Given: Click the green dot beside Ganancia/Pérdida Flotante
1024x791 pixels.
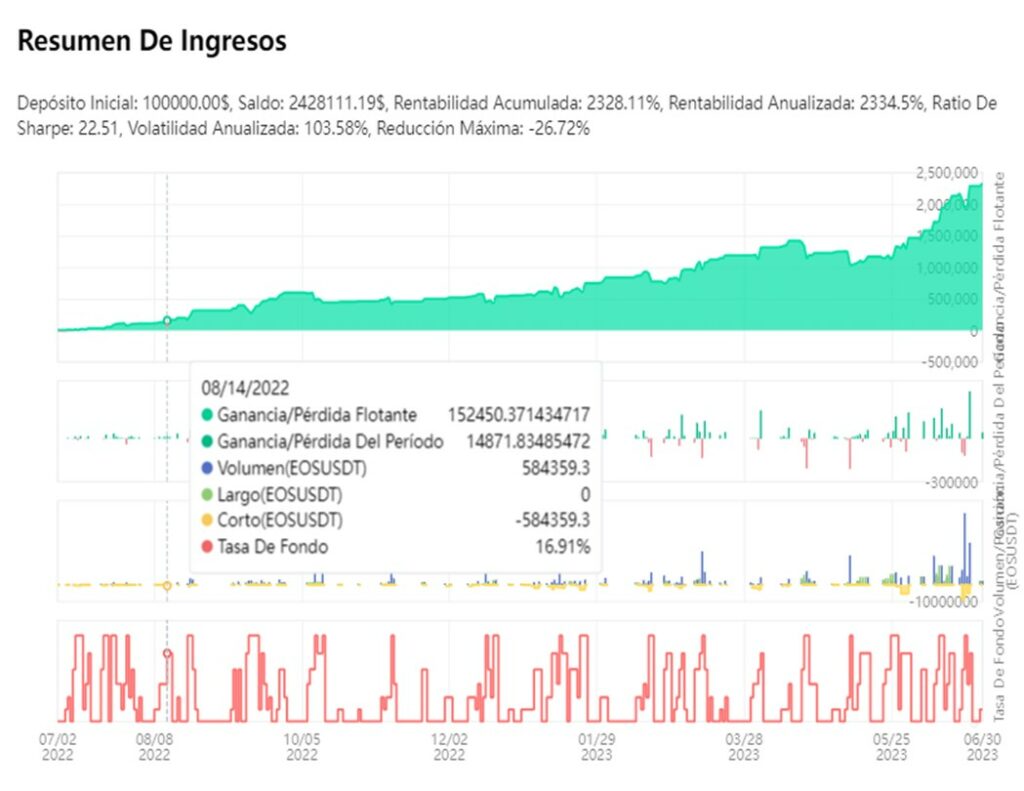Looking at the screenshot, I should (207, 415).
